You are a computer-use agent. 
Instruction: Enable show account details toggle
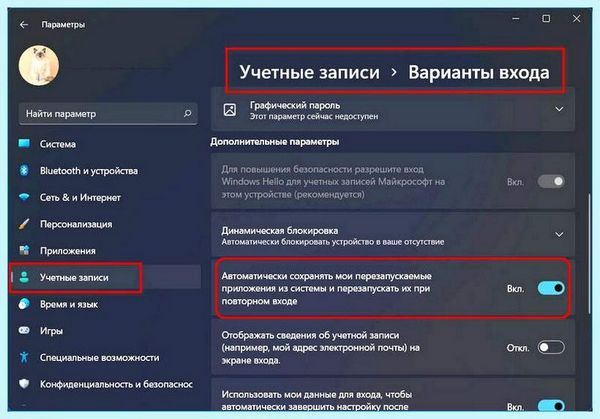(x=551, y=347)
